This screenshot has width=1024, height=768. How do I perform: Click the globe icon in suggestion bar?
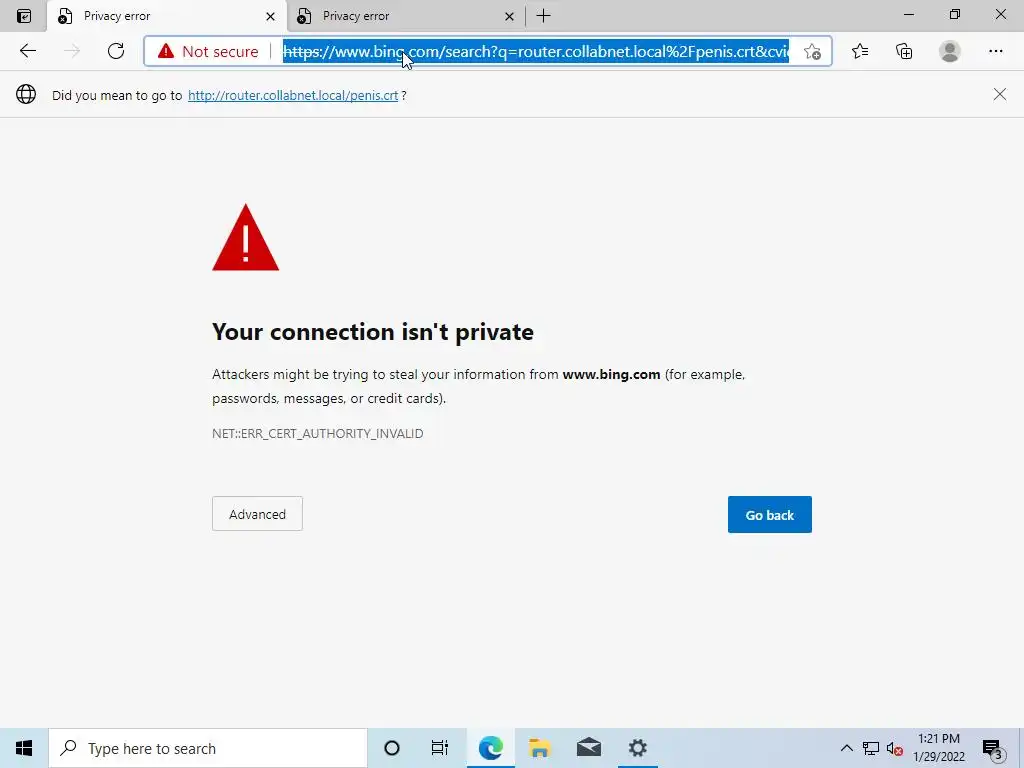[26, 95]
